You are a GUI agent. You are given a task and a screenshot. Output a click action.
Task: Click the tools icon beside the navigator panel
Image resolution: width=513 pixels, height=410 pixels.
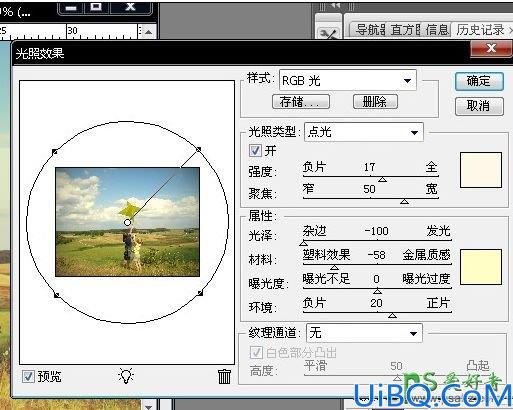pos(328,34)
